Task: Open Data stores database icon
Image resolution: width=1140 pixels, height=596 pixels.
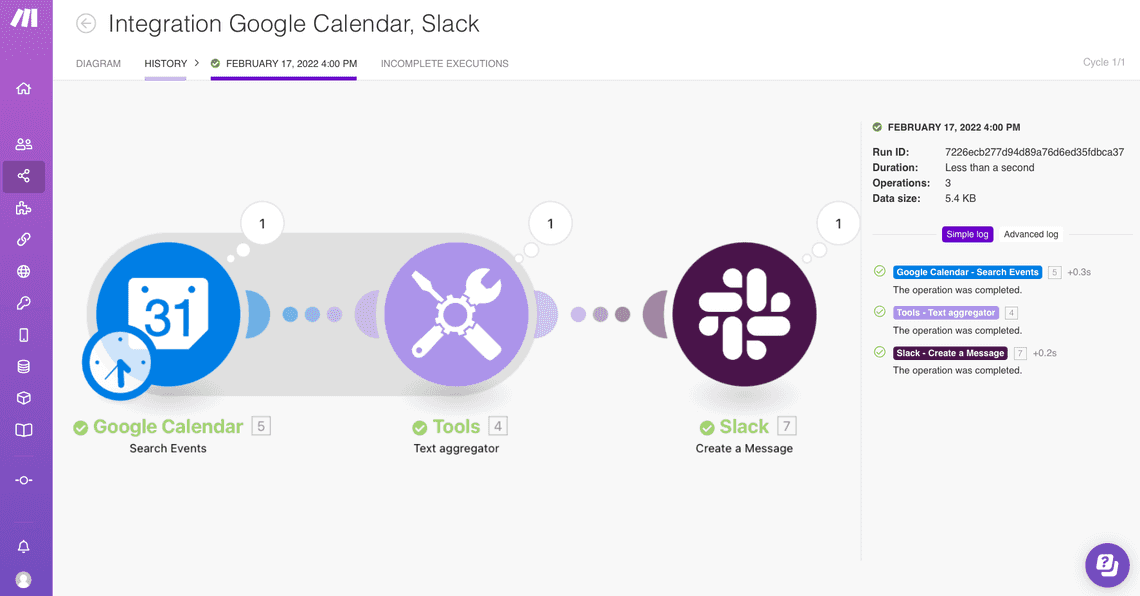Action: [24, 367]
